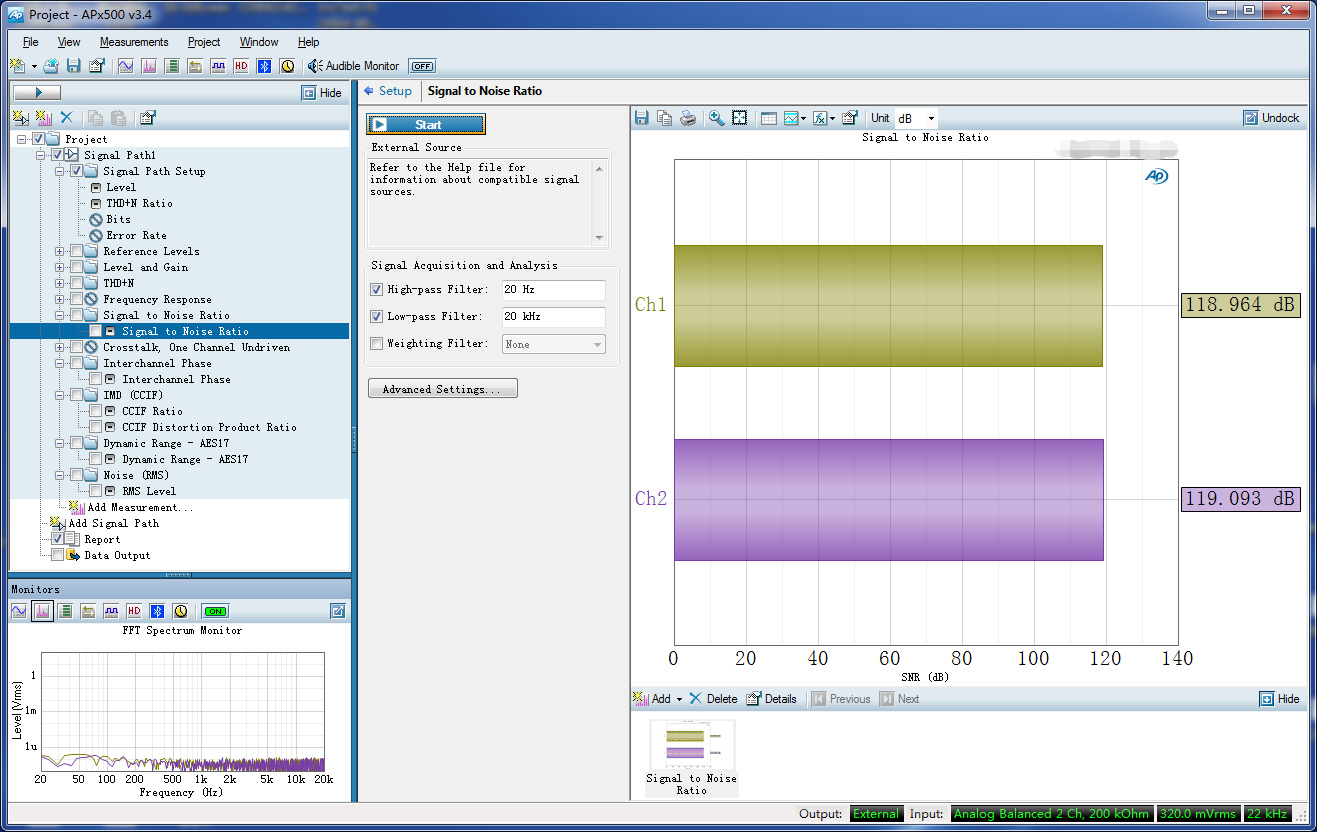
Task: Expand the Reference Levels tree node
Action: [x=60, y=251]
